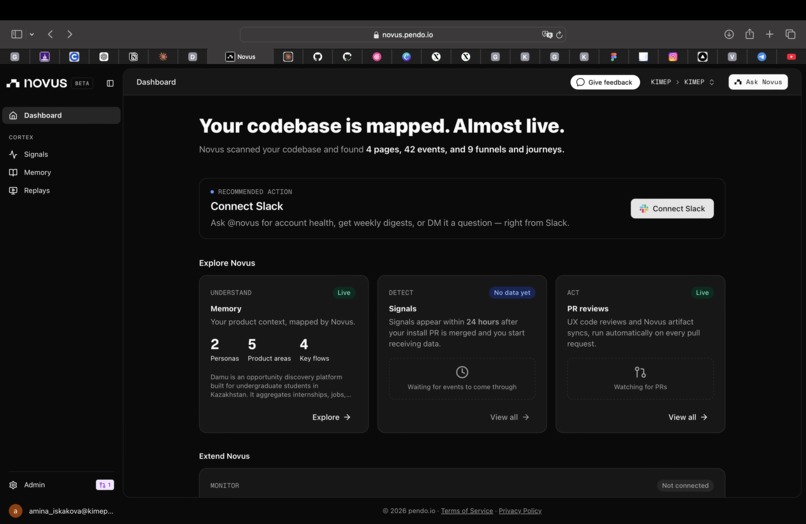Go forward with the Safari forward arrow
This screenshot has width=806, height=524.
click(69, 34)
